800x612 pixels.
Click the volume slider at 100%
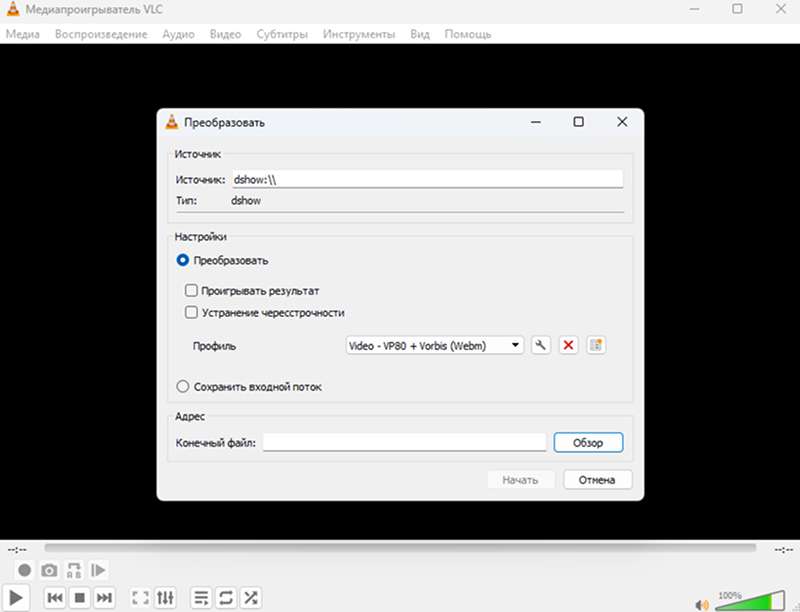750,600
